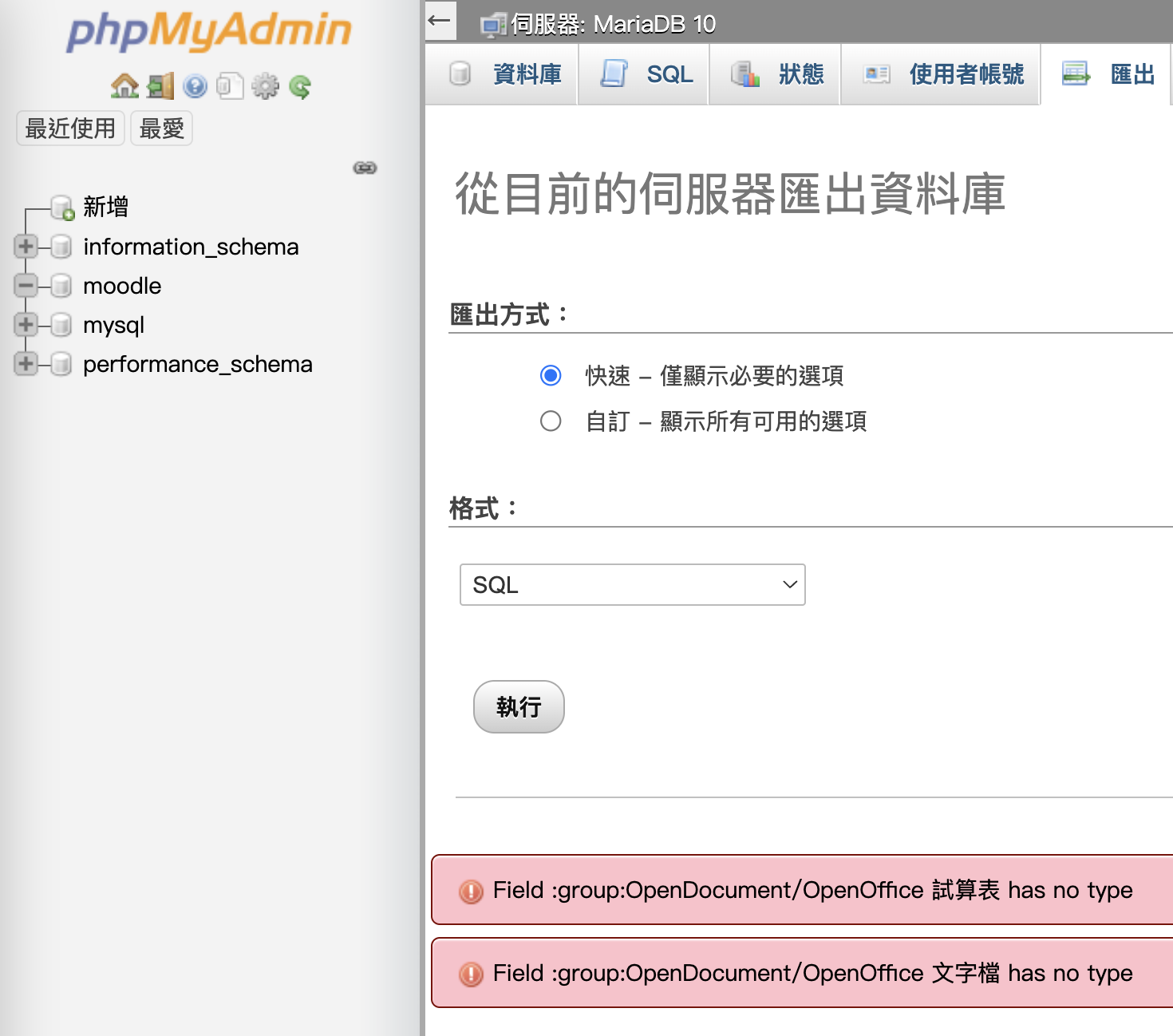The width and height of the screenshot is (1173, 1036).
Task: Open panel settings with the gear icon
Action: coord(267,86)
